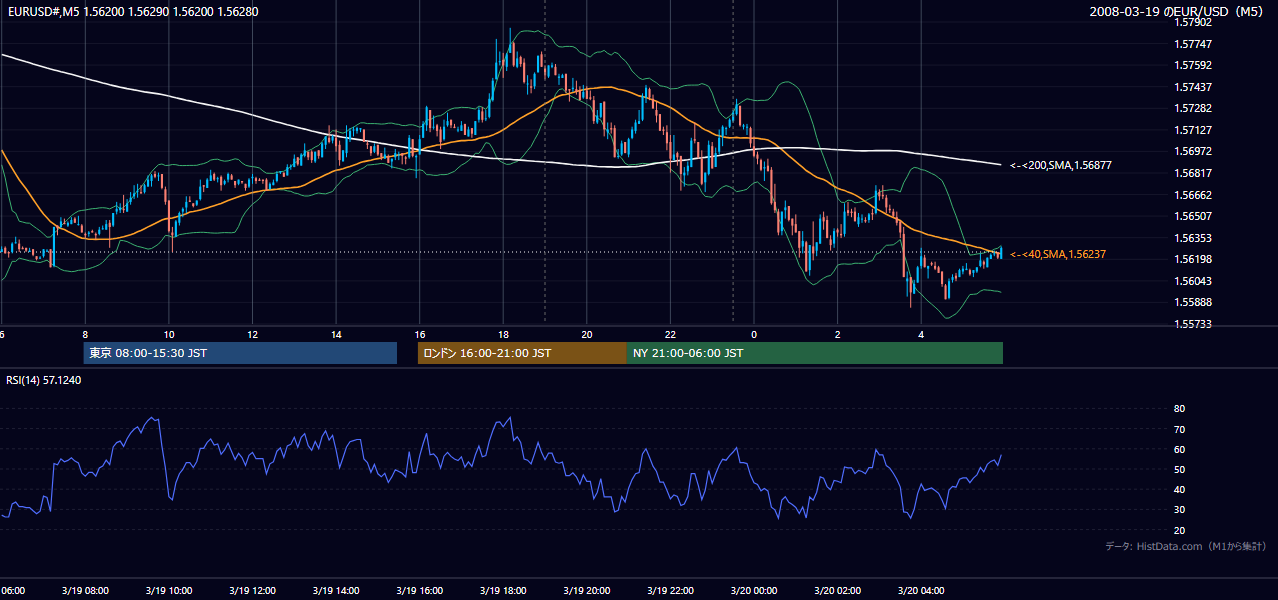1278x600 pixels.
Task: Click the 2008-03-19 EUR/USD (M5) chart heading
Action: [1177, 12]
